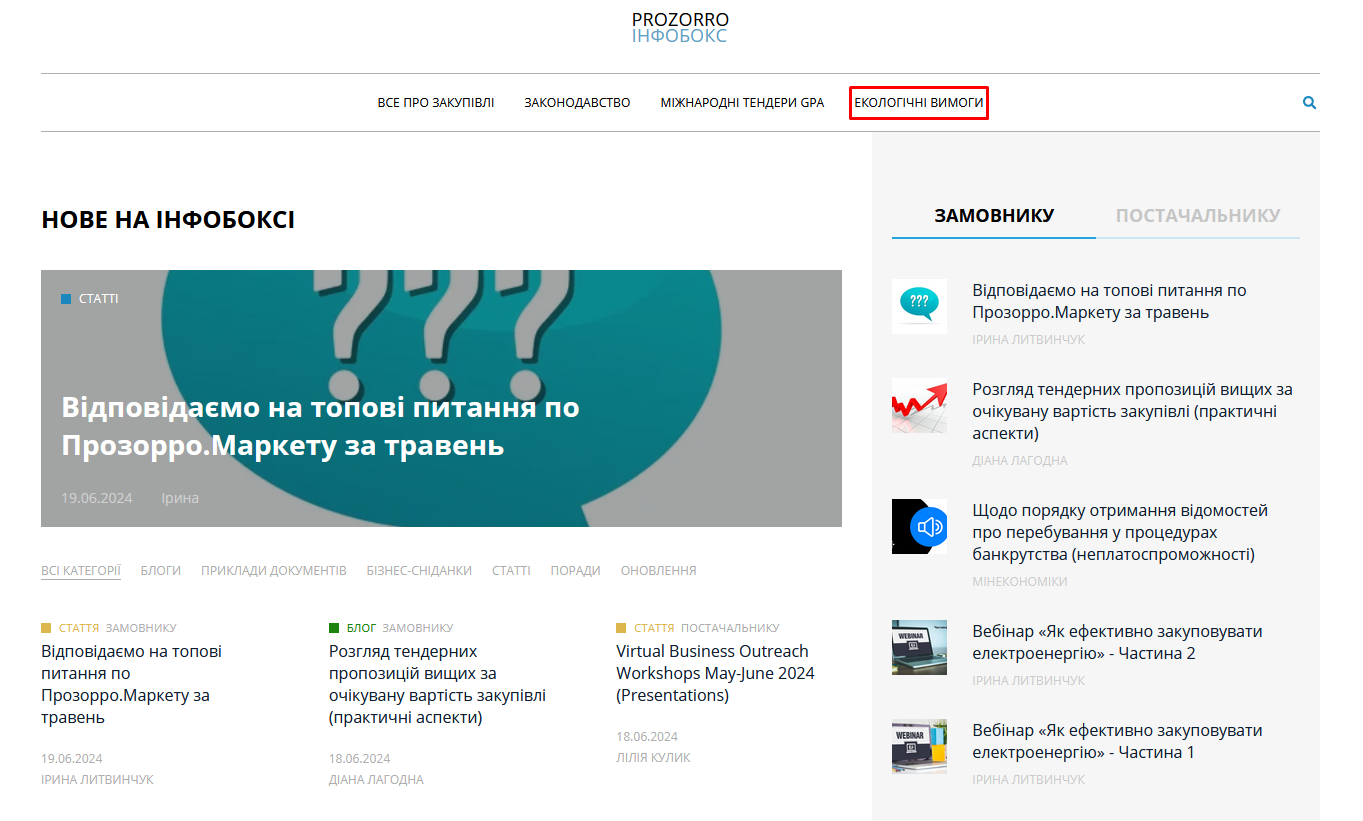Open sidebar webinar link Частина 2
This screenshot has width=1363, height=821.
point(1117,642)
